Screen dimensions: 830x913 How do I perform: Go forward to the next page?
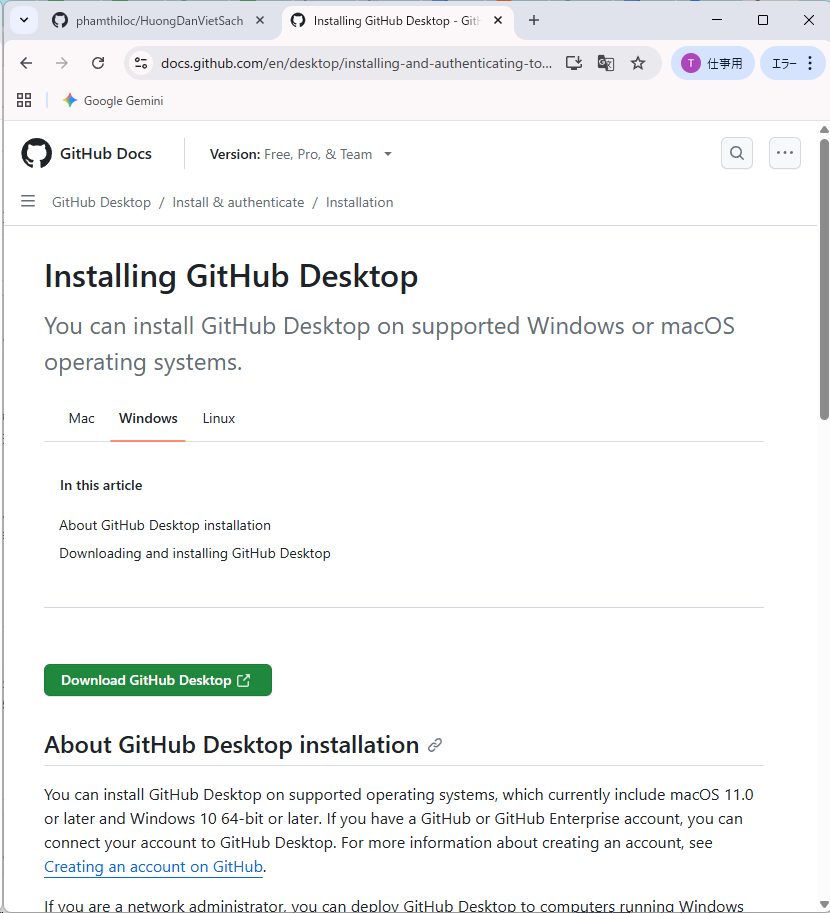click(x=62, y=63)
